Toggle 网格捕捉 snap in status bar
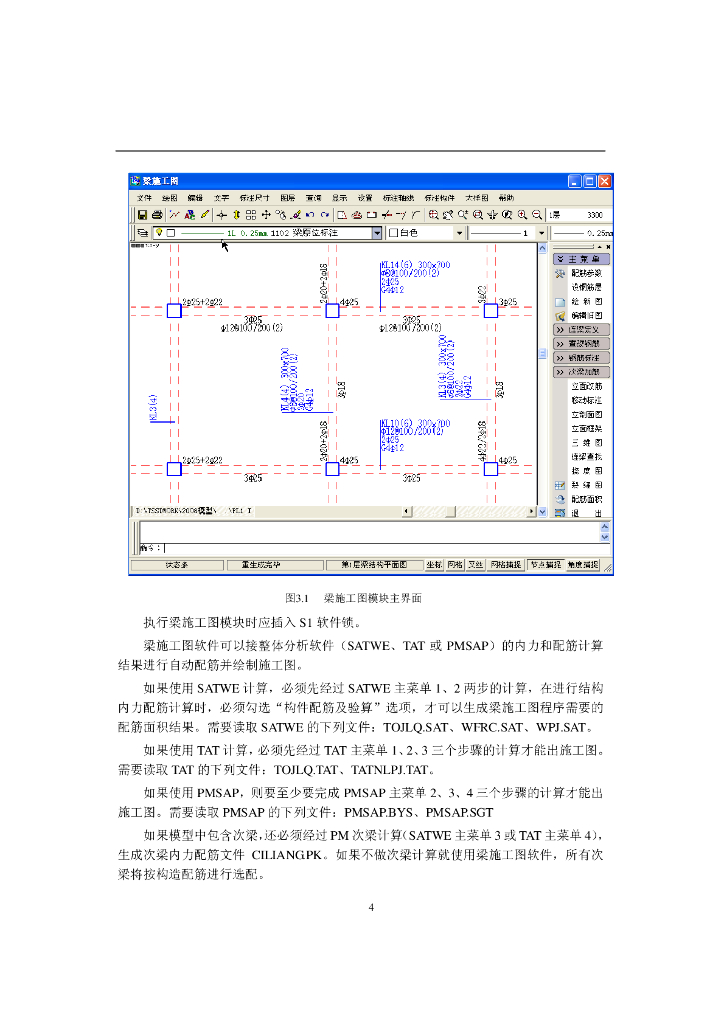The image size is (724, 1024). pos(506,565)
